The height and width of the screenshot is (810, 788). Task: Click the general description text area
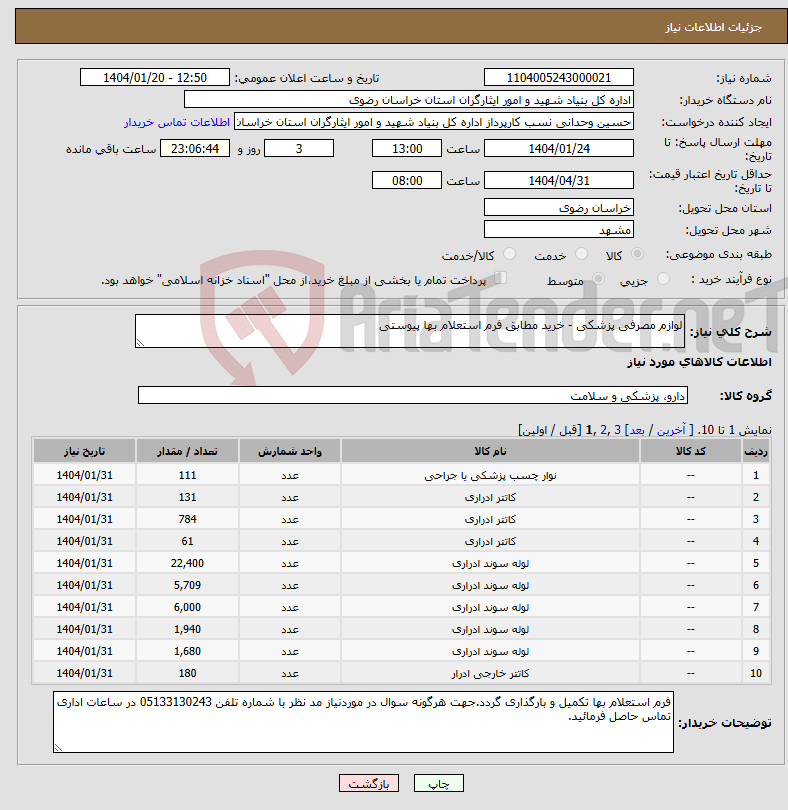pos(410,331)
